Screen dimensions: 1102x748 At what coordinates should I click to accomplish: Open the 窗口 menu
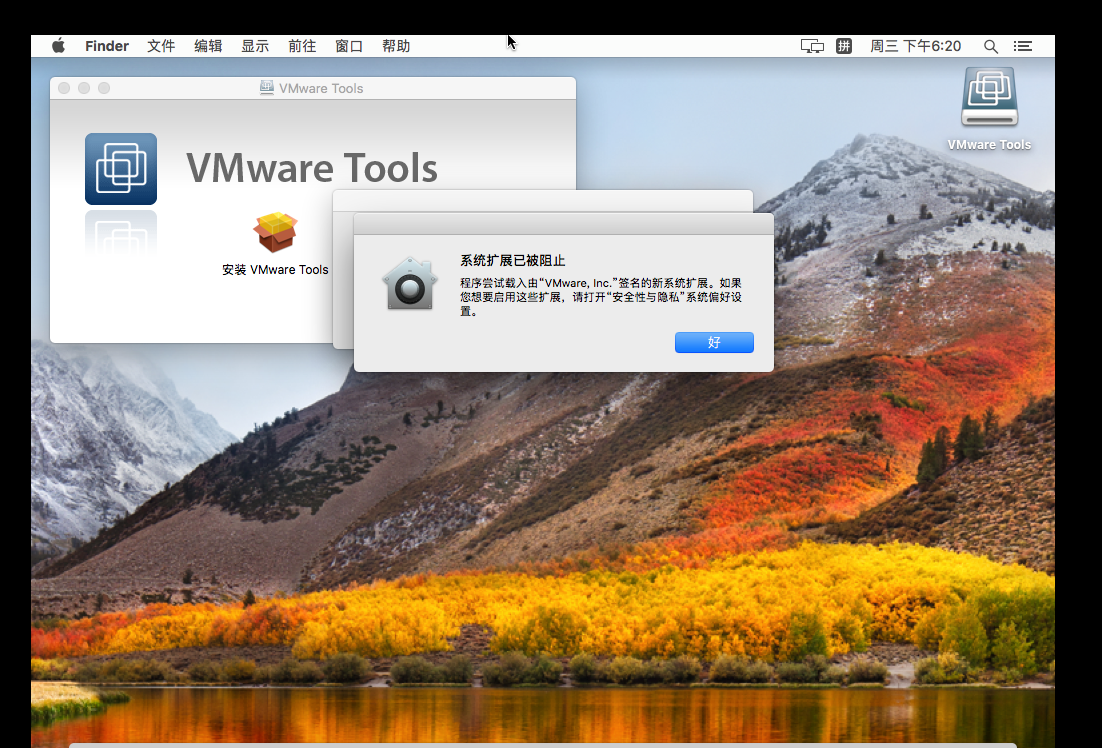coord(349,46)
